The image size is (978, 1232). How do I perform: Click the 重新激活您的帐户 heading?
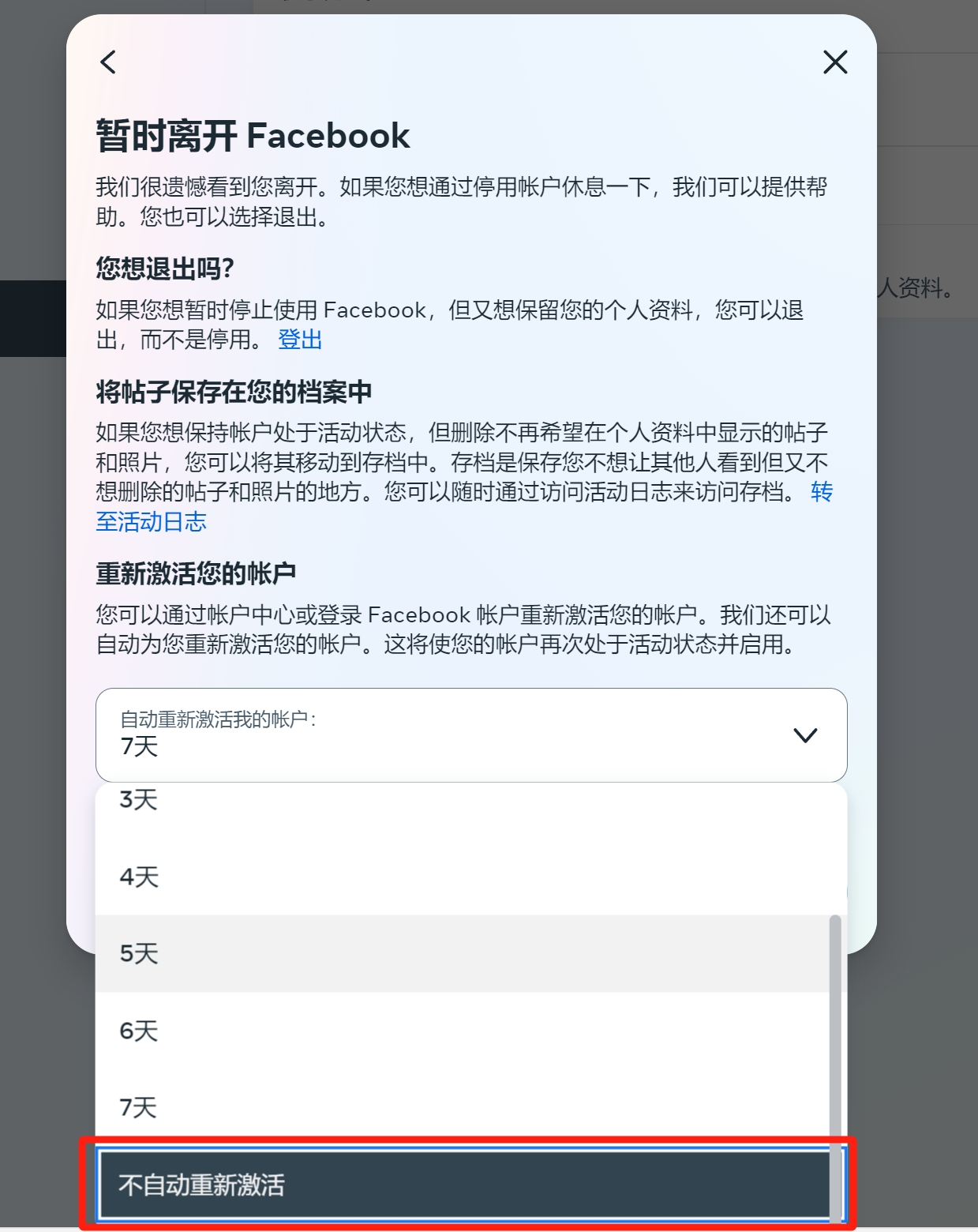pos(196,573)
